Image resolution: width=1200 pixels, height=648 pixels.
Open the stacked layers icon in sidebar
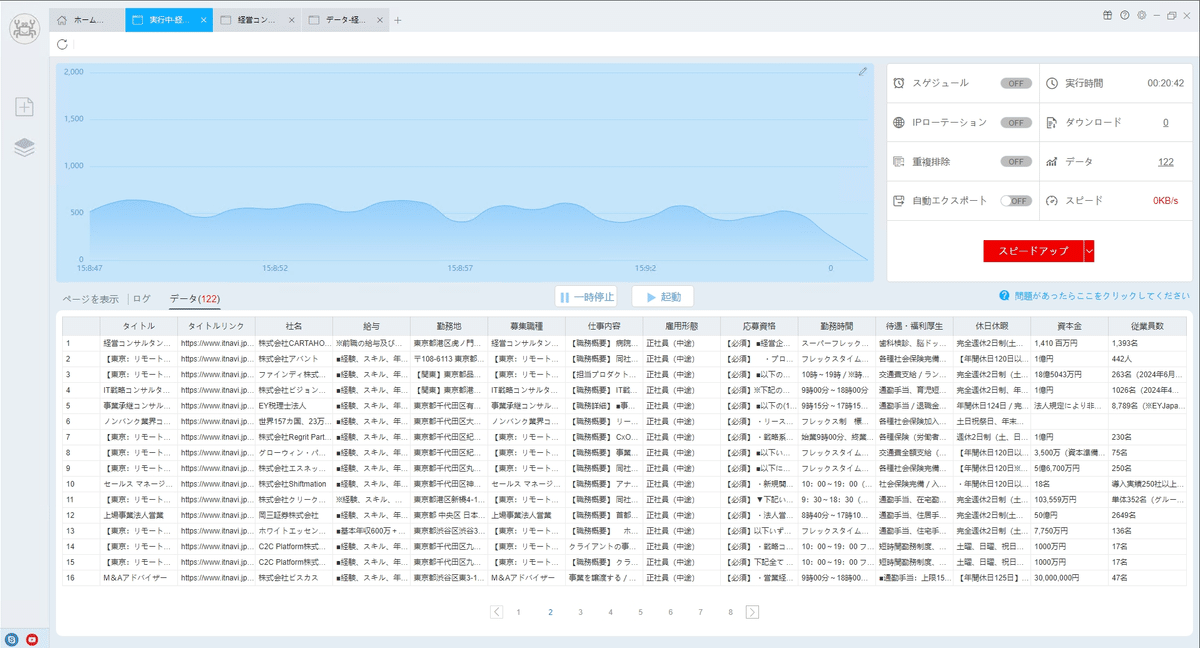[25, 147]
